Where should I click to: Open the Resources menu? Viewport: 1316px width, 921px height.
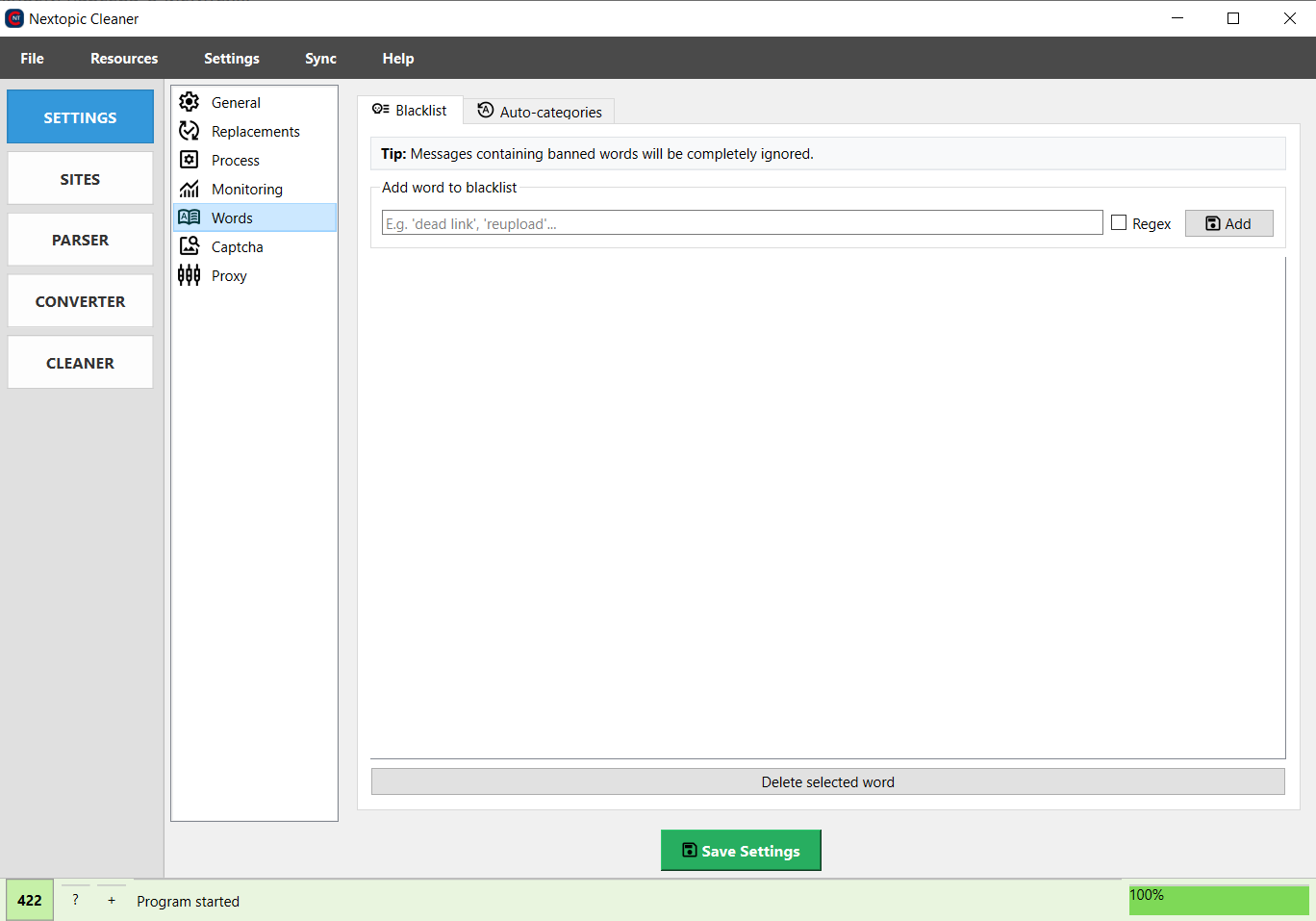pos(124,59)
